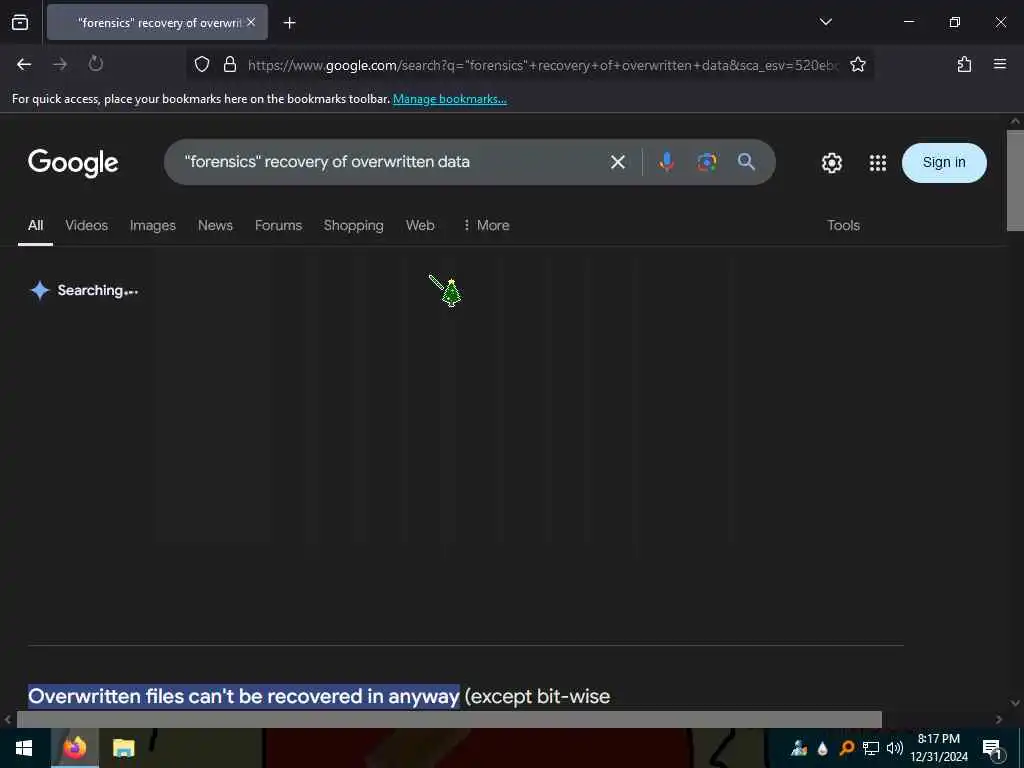Open the Manage bookmarks link

449,99
